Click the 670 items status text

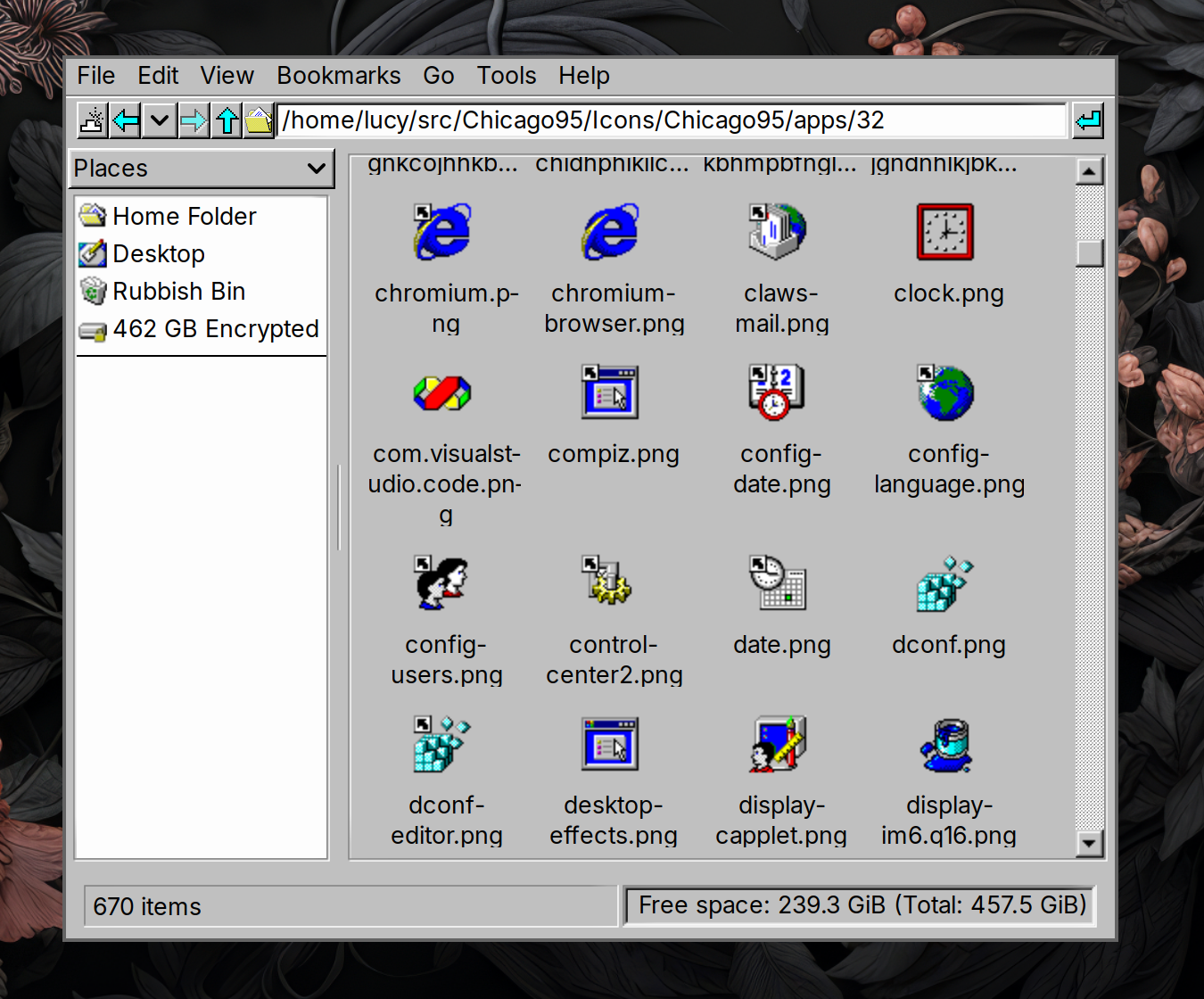147,907
